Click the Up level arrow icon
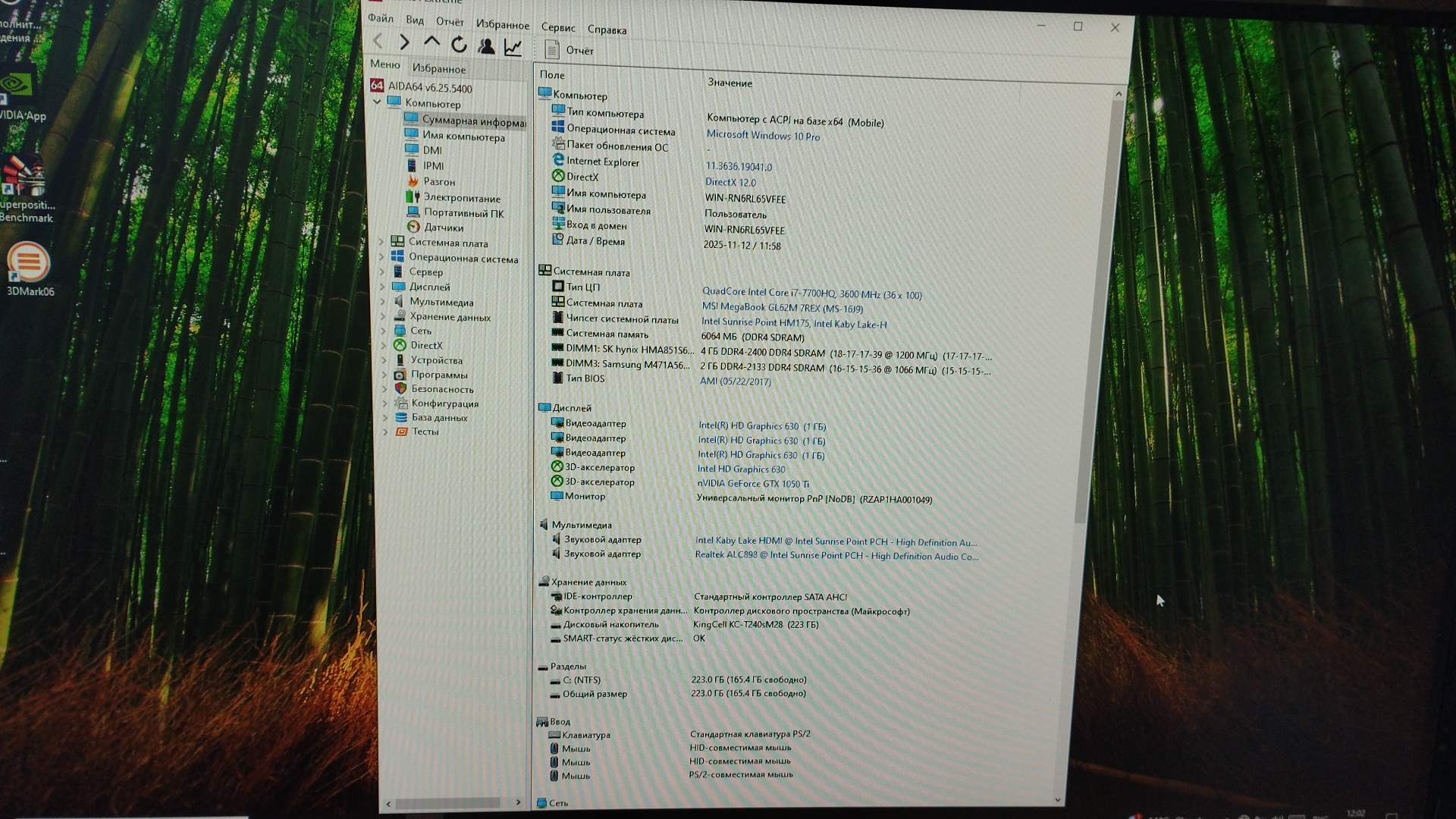Viewport: 1456px width, 819px height. [431, 42]
